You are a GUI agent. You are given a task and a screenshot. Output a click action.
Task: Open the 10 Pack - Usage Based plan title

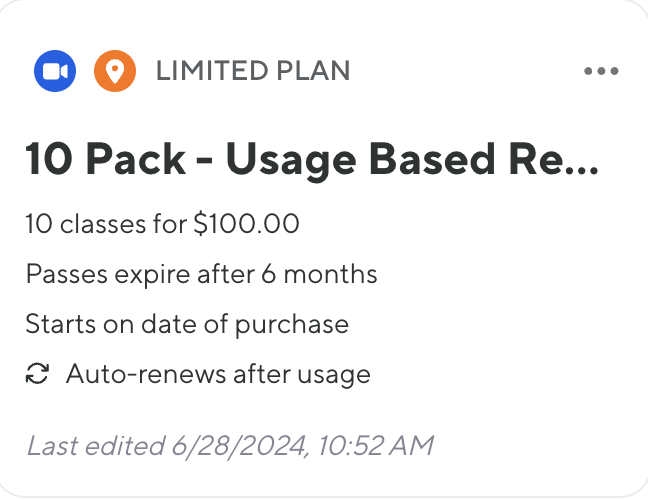[310, 160]
